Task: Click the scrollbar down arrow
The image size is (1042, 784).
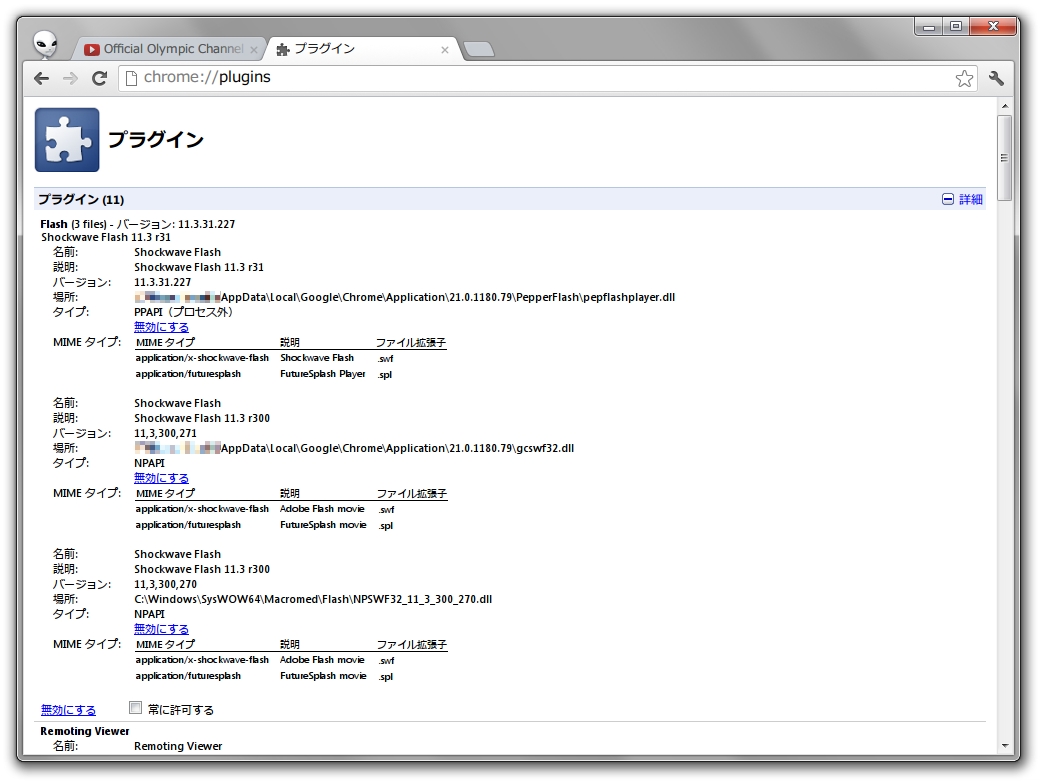Action: coord(1004,743)
